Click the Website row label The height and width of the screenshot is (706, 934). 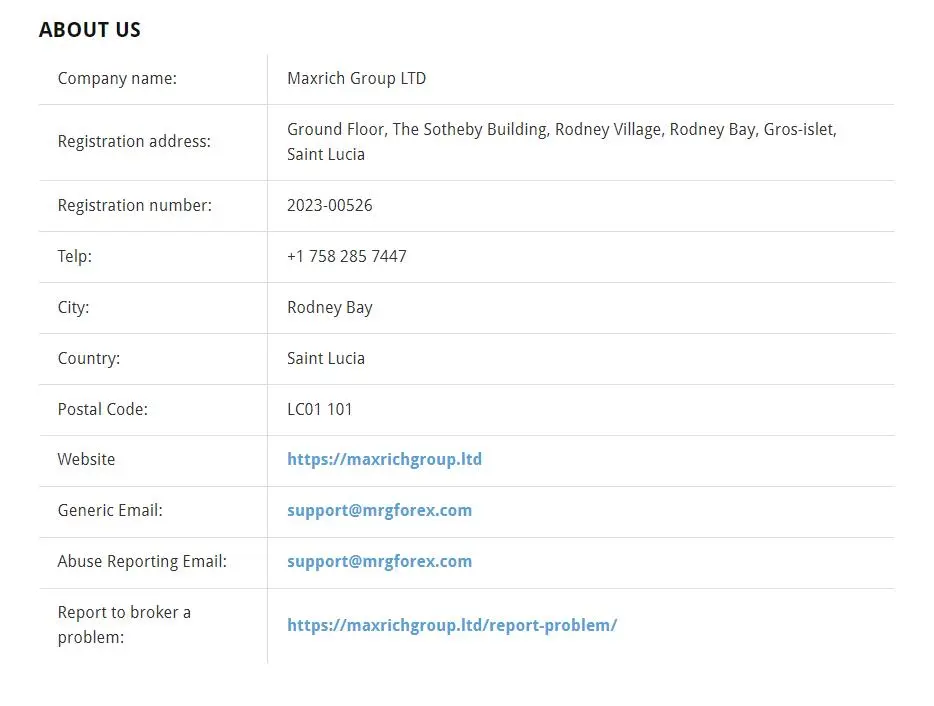[86, 459]
